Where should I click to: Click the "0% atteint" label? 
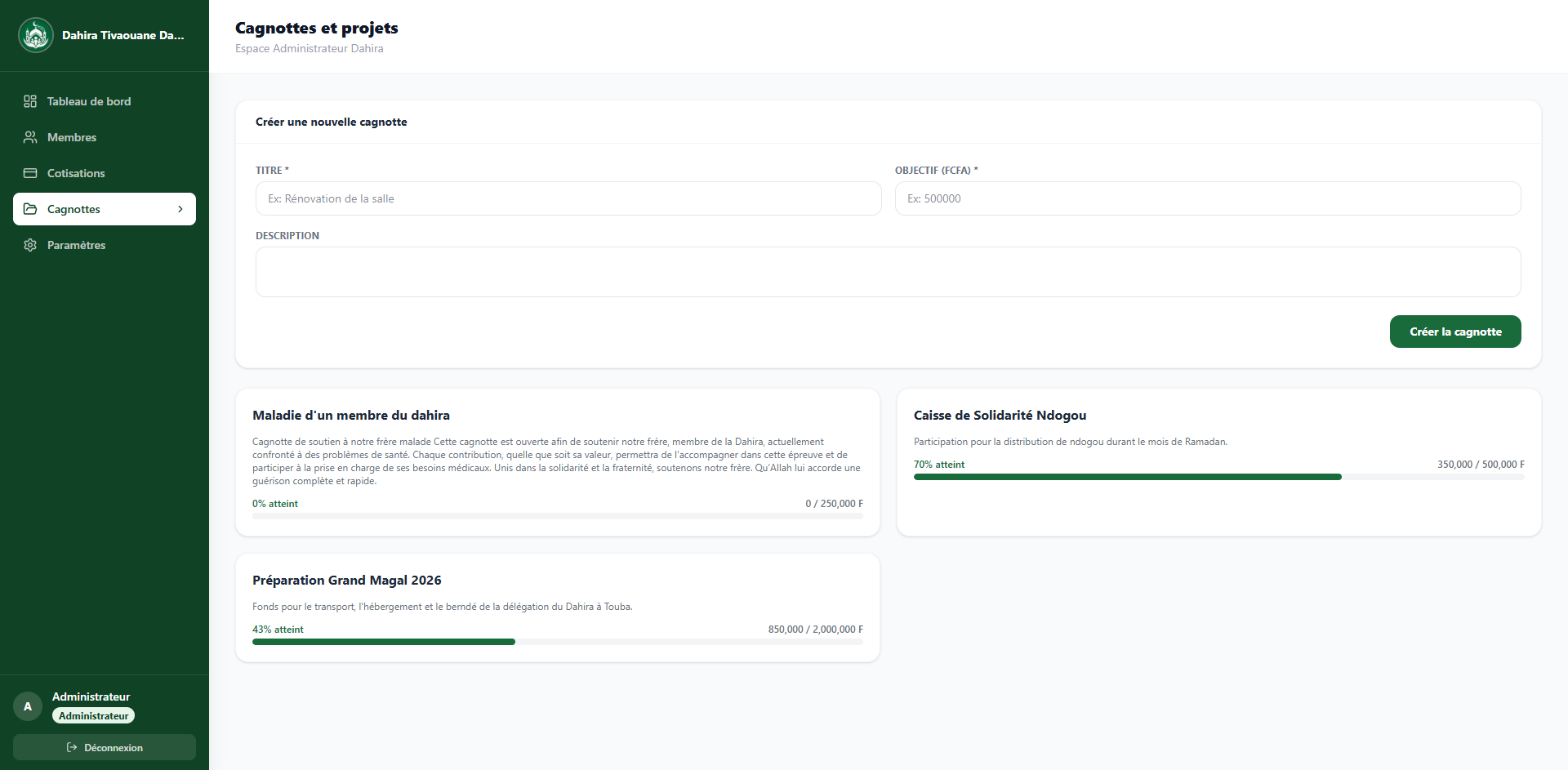tap(275, 504)
